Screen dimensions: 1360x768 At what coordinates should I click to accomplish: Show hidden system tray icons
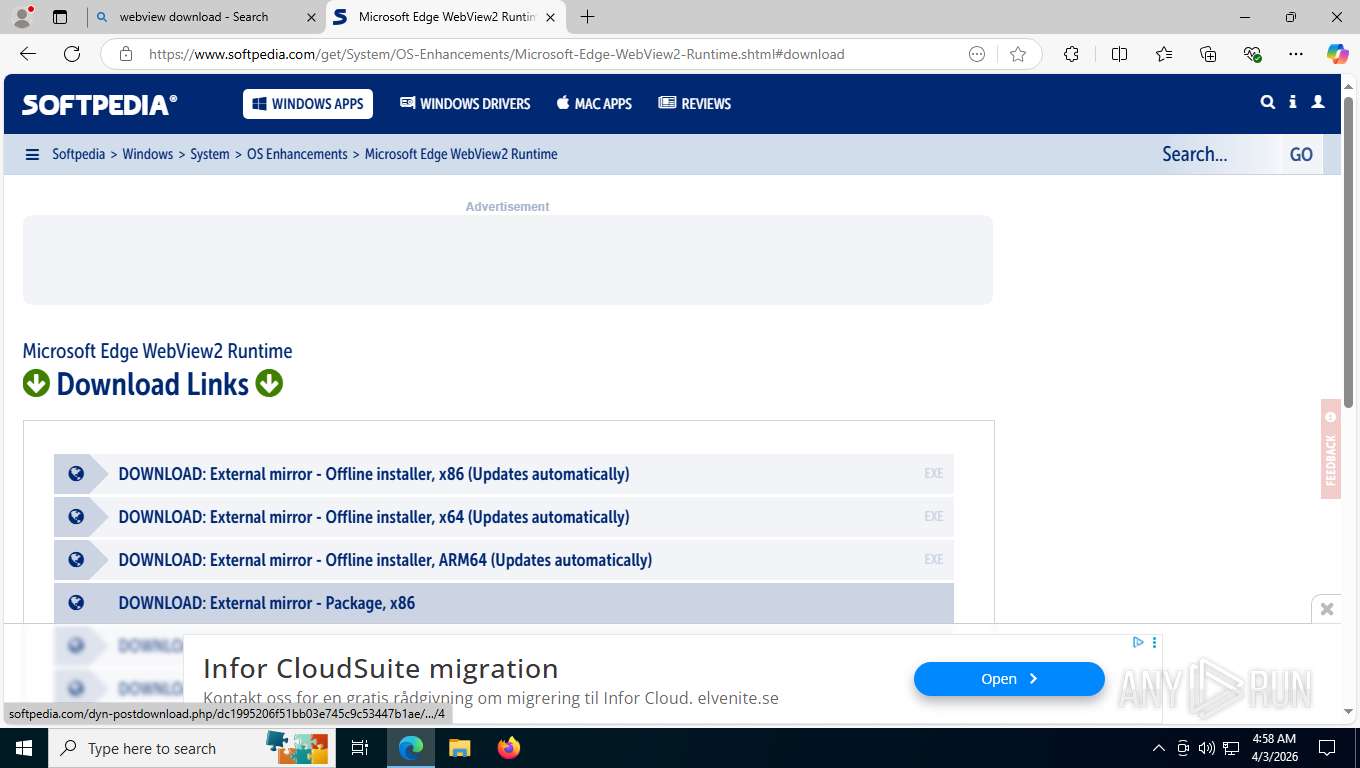coord(1159,748)
